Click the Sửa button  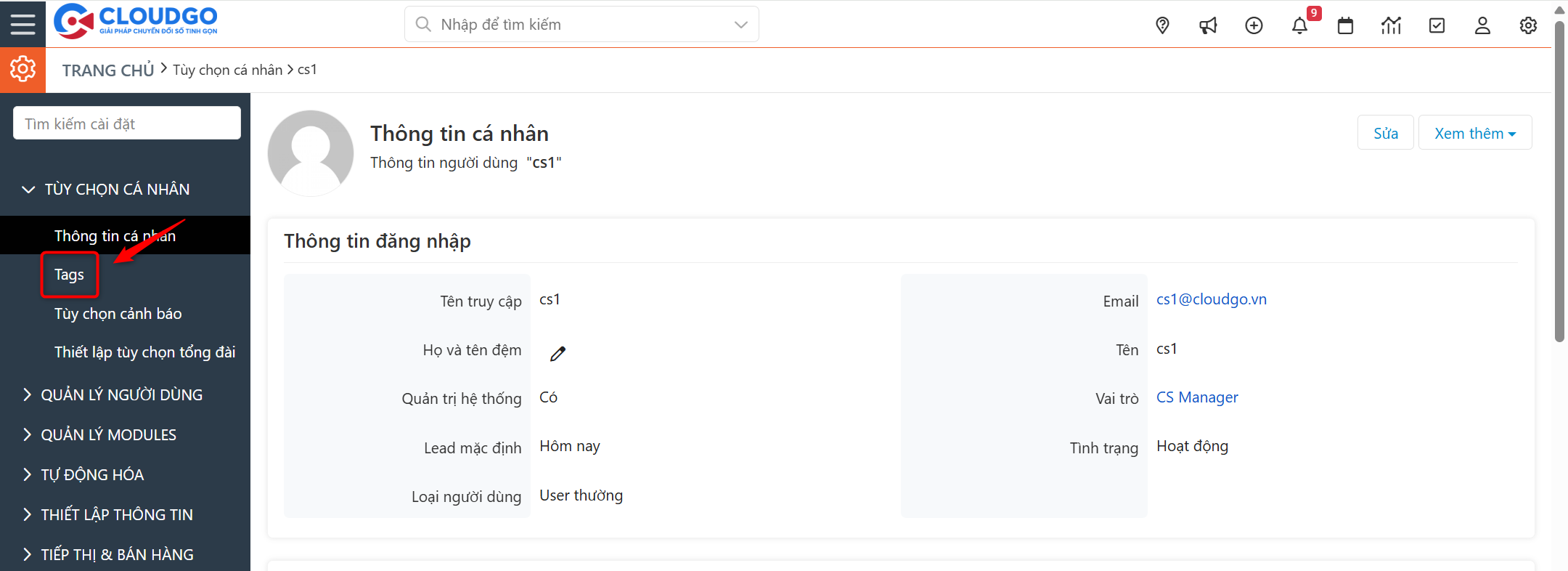click(1385, 133)
